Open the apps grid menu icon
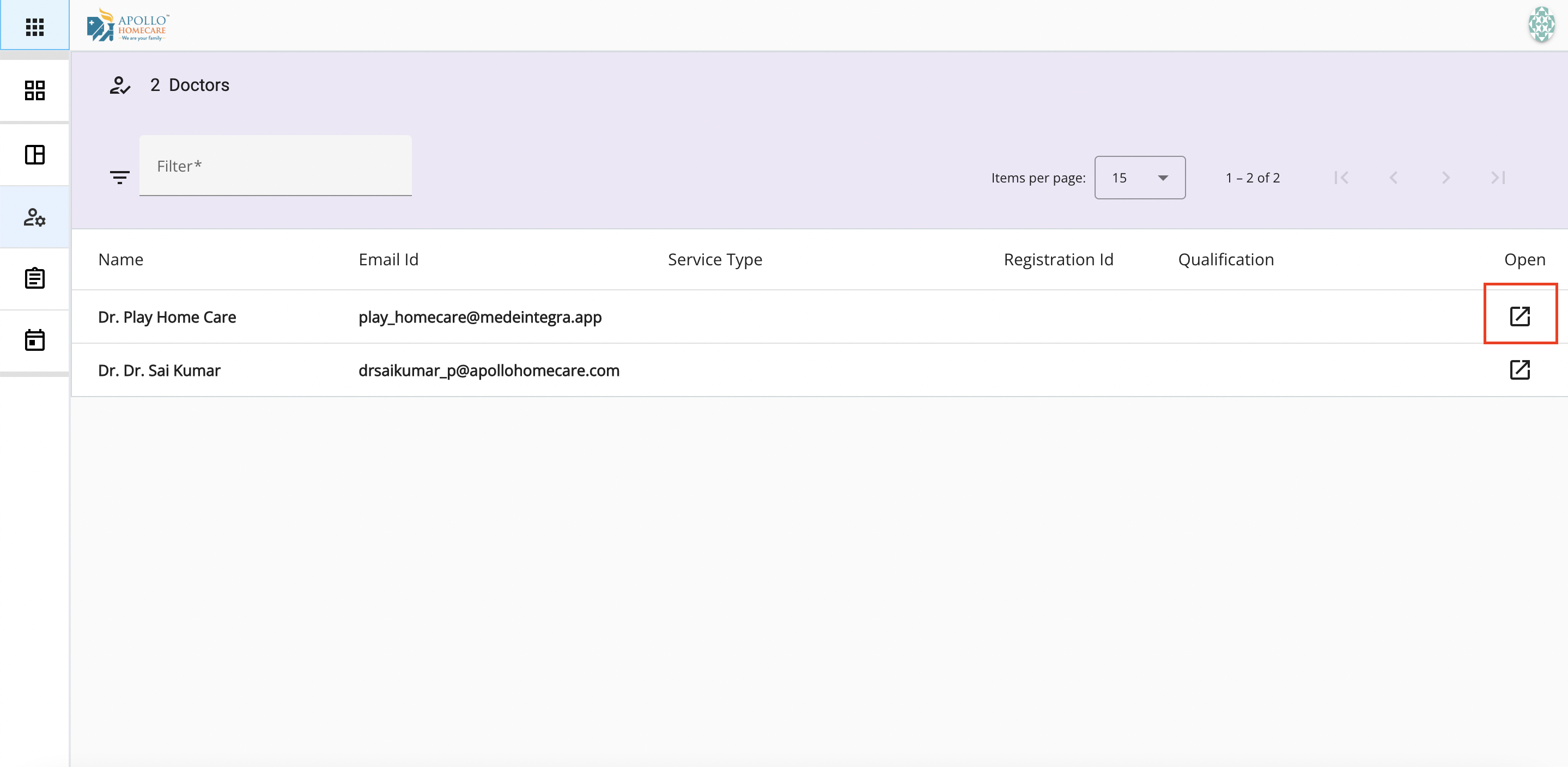The width and height of the screenshot is (1568, 767). (x=35, y=26)
